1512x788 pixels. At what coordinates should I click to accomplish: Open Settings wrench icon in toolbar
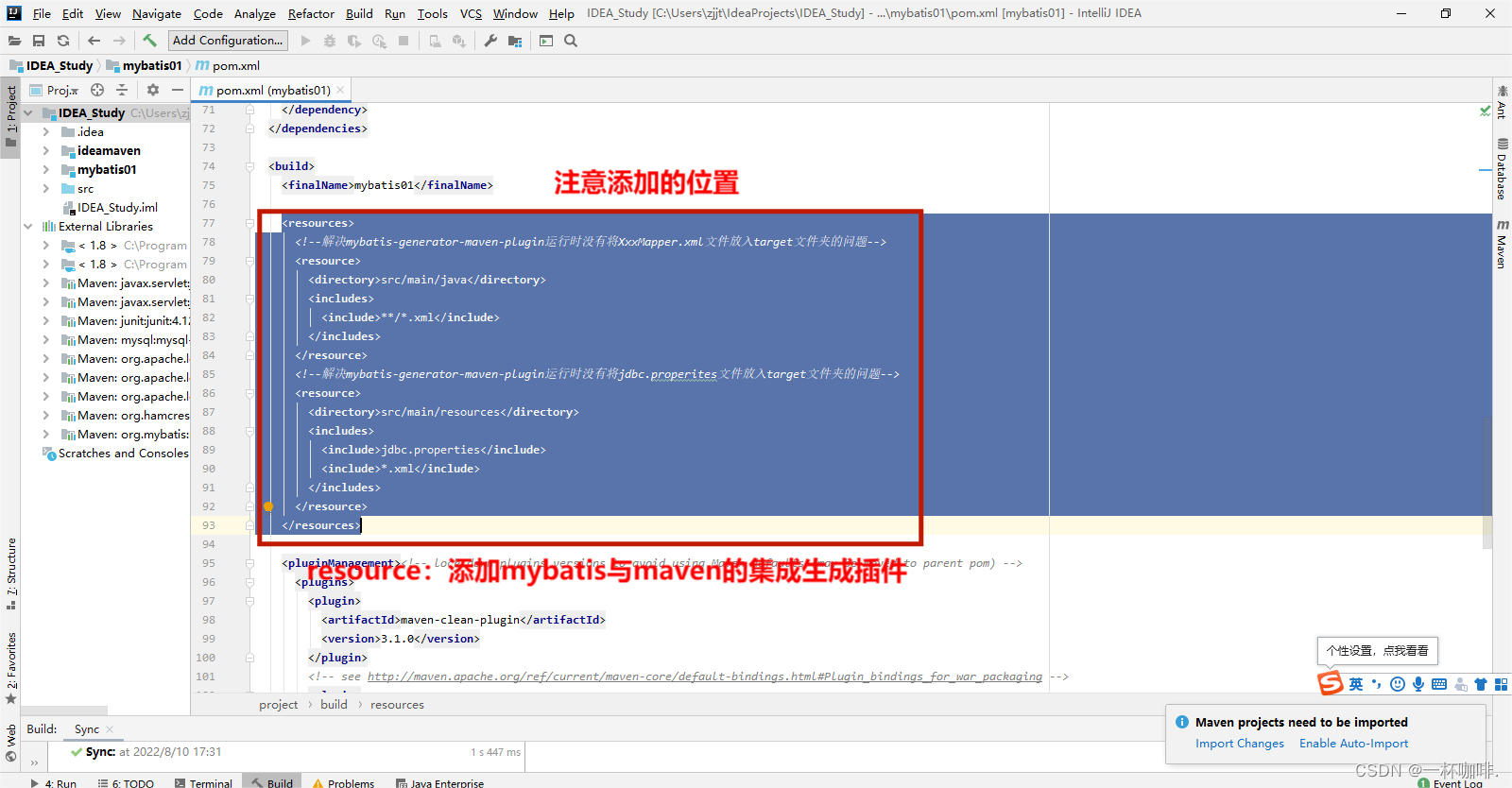(x=490, y=41)
